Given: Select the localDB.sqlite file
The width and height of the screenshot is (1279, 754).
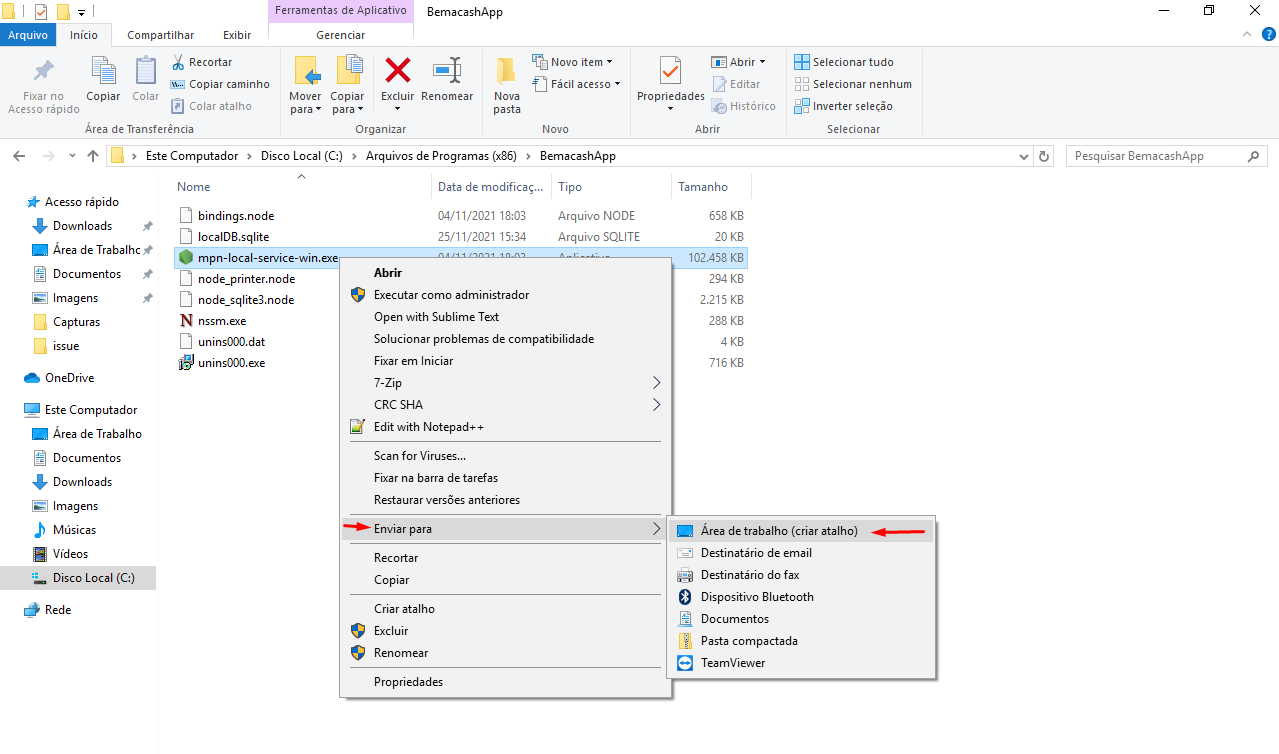Looking at the screenshot, I should pyautogui.click(x=233, y=237).
